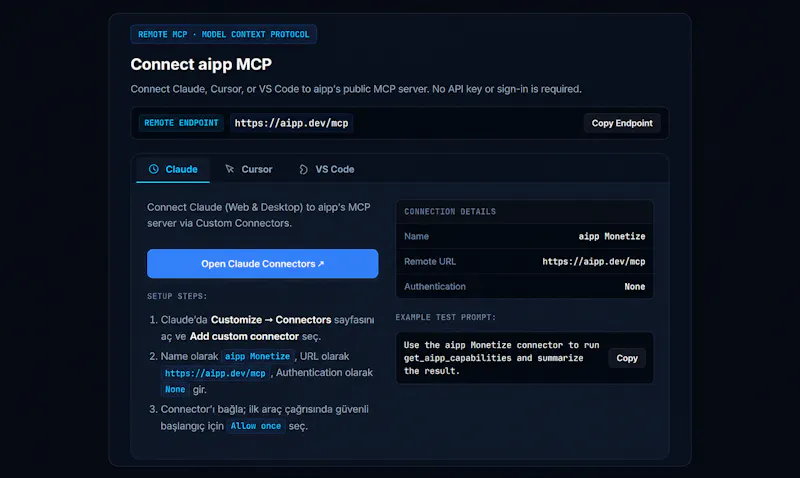Screen dimensions: 800x478
Task: Click the example prompt text block
Action: pyautogui.click(x=502, y=358)
